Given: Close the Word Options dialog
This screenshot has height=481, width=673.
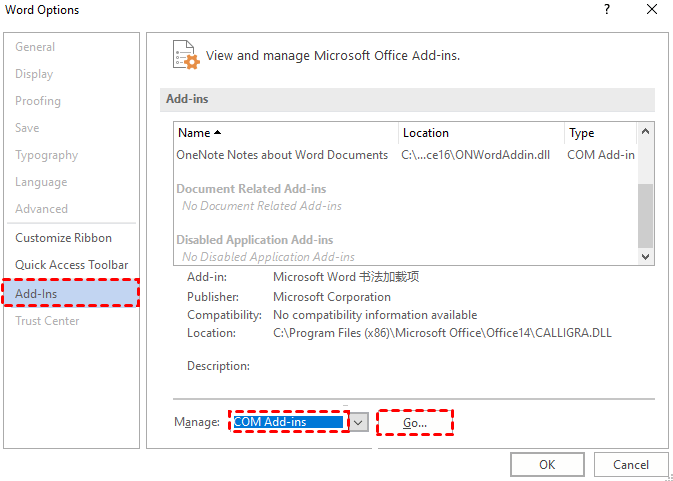Looking at the screenshot, I should [652, 10].
